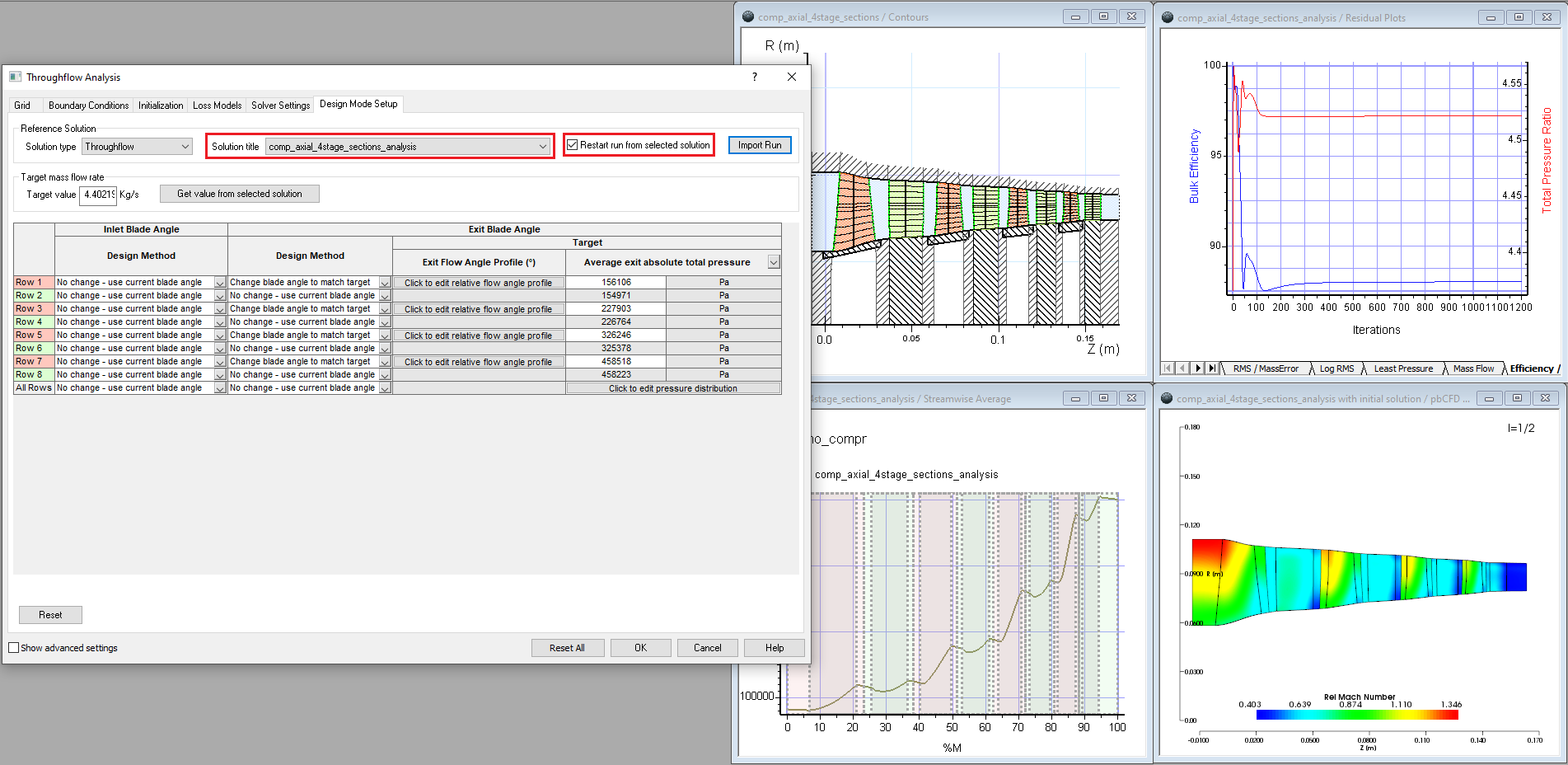1568x765 pixels.
Task: Toggle Restart run from selected solution checkbox
Action: (x=573, y=145)
